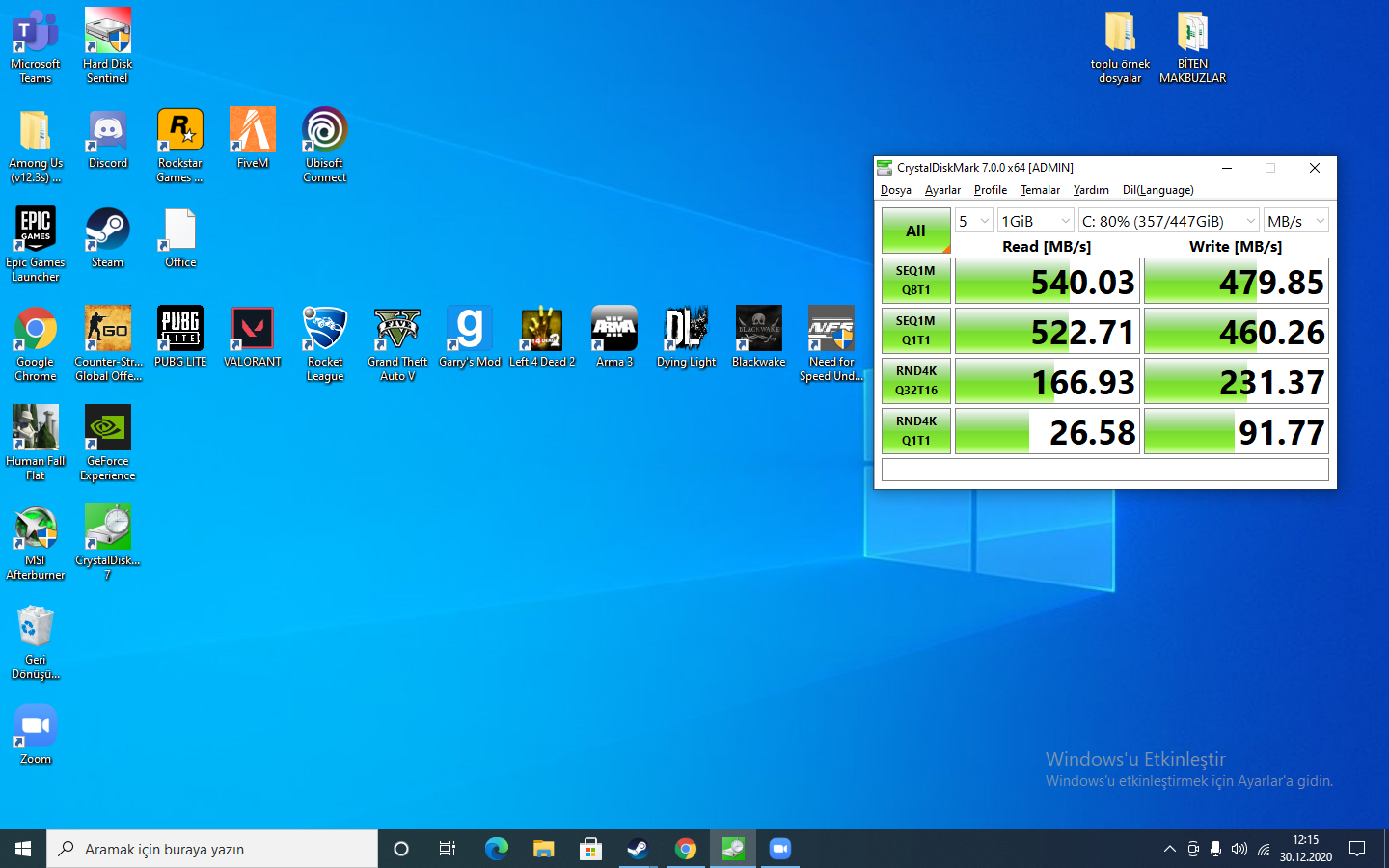Open Cortana from the taskbar circle icon
The width and height of the screenshot is (1389, 868).
(x=401, y=849)
